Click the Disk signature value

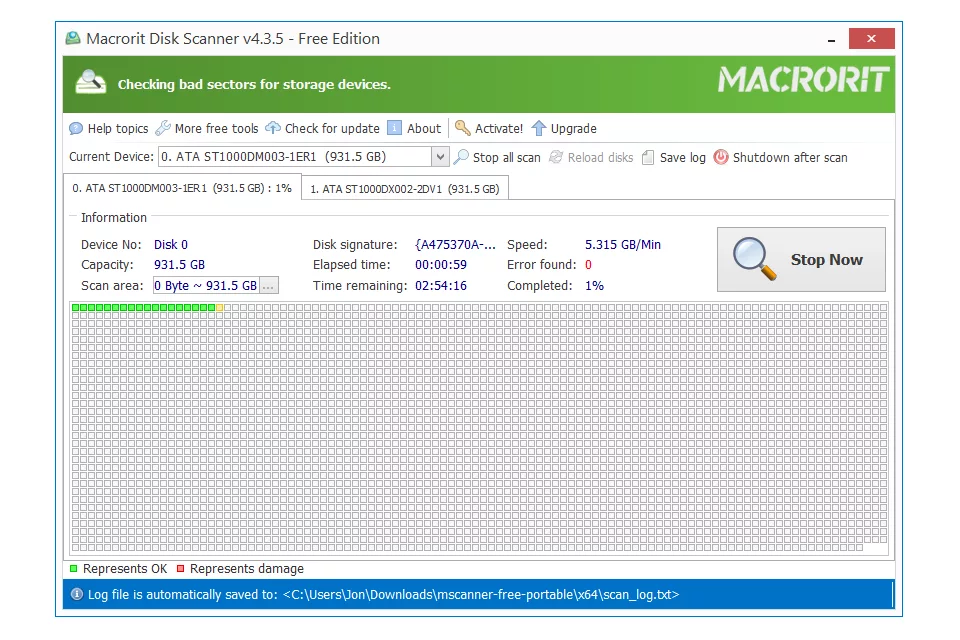point(455,244)
